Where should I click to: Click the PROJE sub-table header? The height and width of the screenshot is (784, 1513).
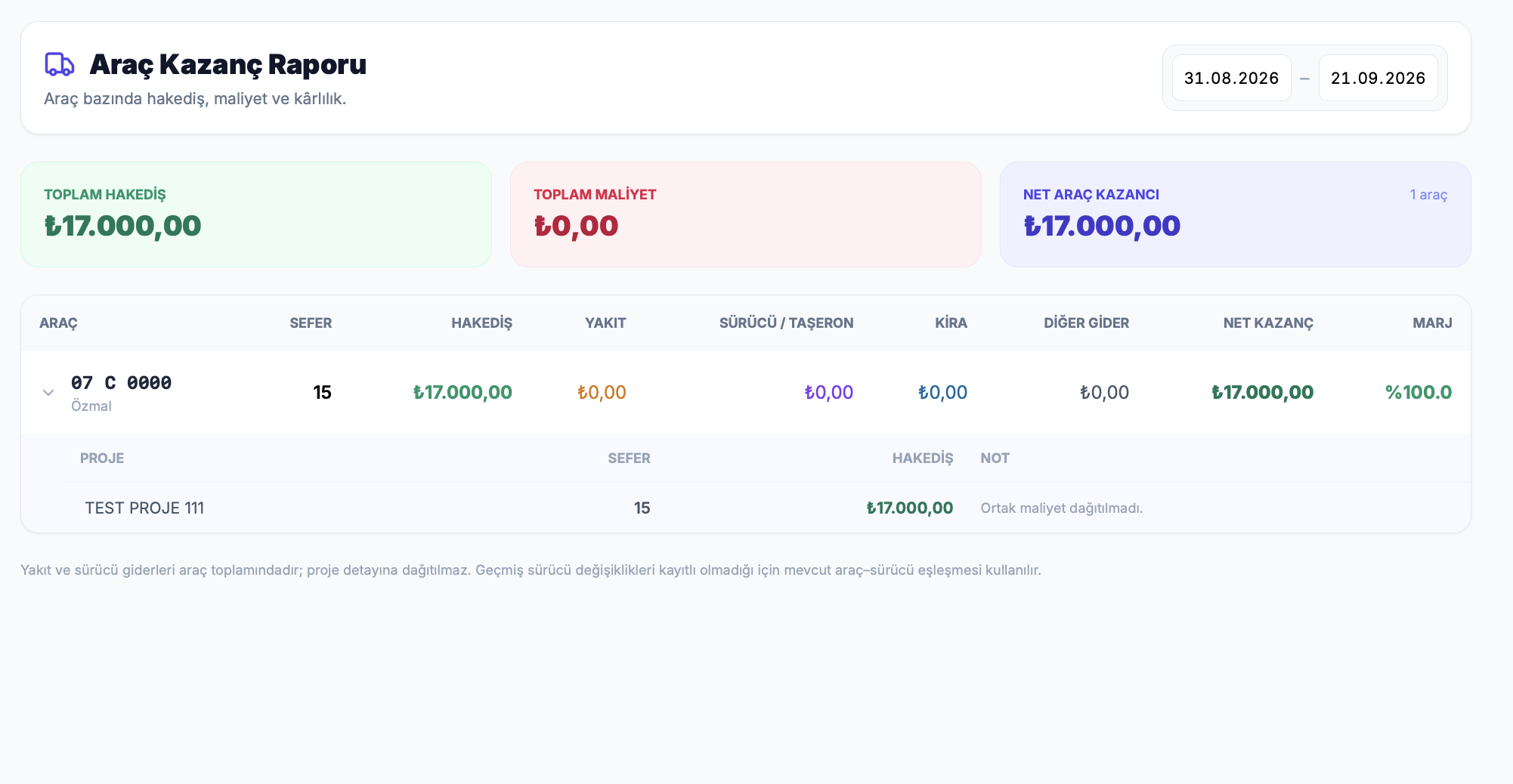point(102,458)
